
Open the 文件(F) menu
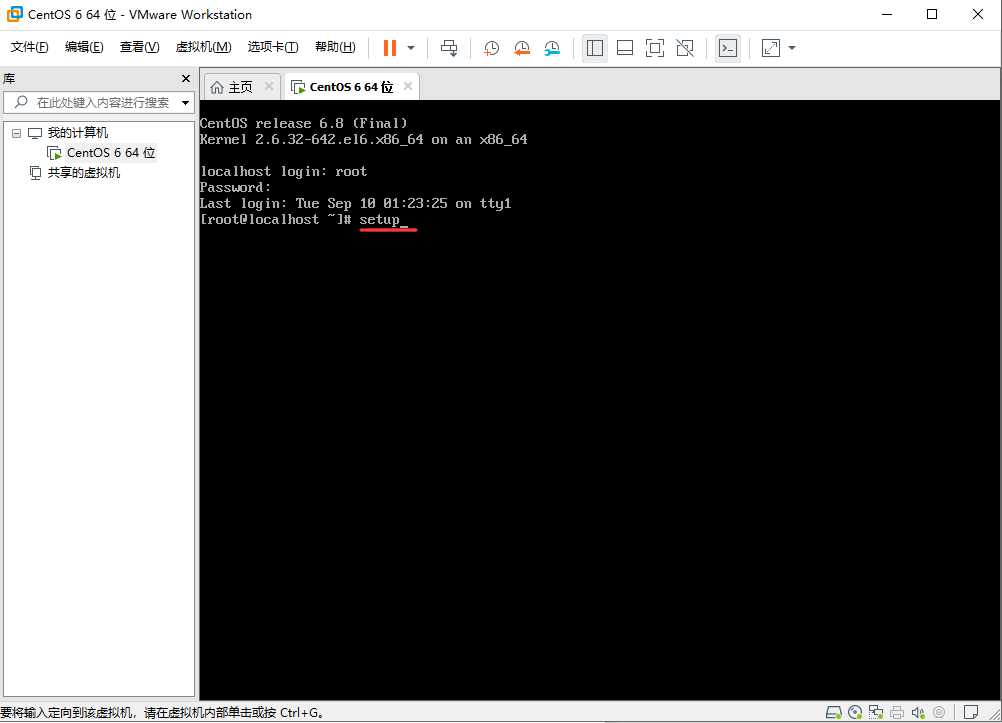click(x=29, y=47)
